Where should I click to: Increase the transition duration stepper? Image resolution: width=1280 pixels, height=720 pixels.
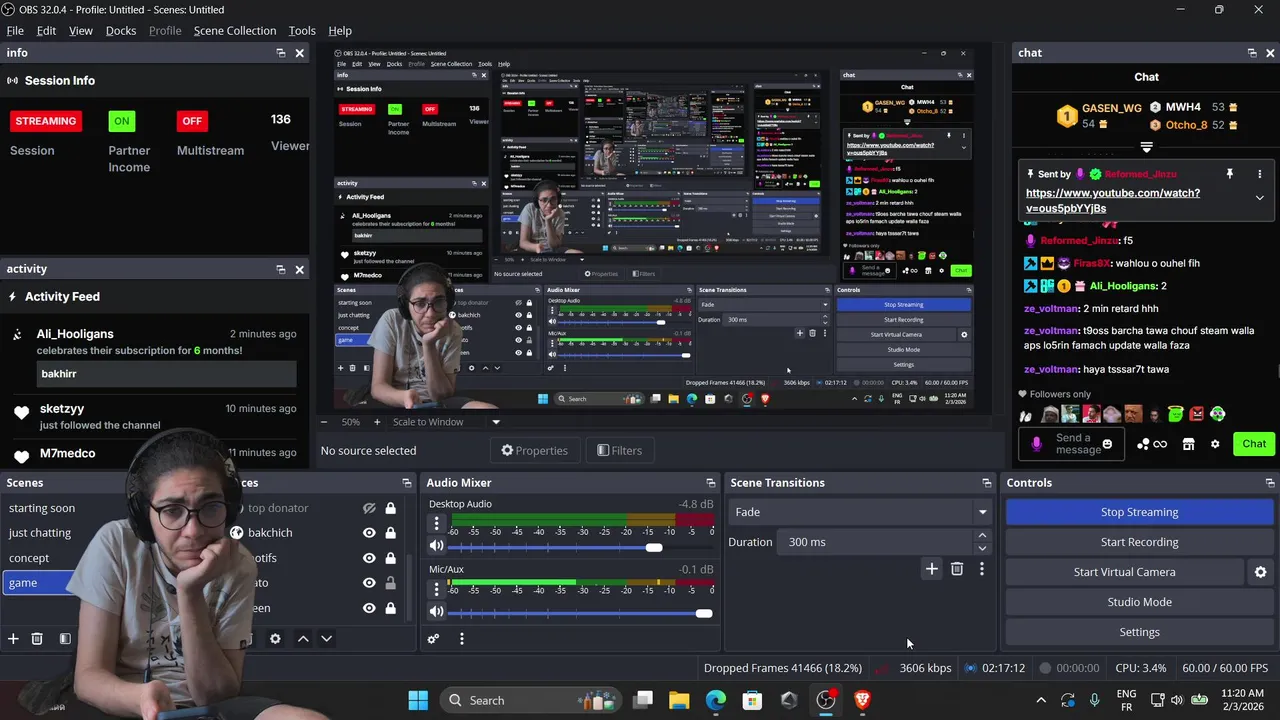pyautogui.click(x=982, y=536)
